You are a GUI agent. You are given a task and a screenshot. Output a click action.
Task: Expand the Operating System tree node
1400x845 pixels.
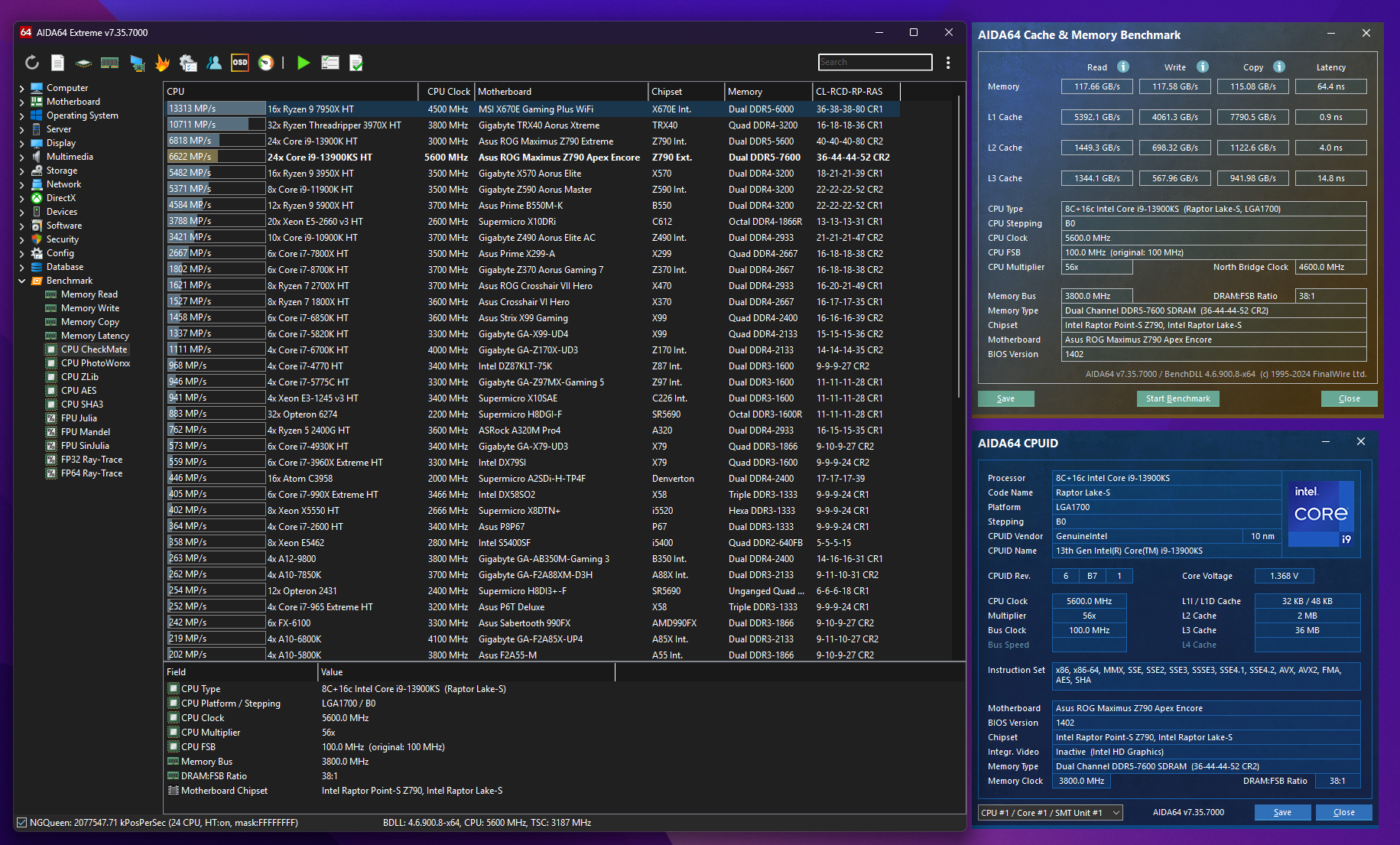point(21,116)
